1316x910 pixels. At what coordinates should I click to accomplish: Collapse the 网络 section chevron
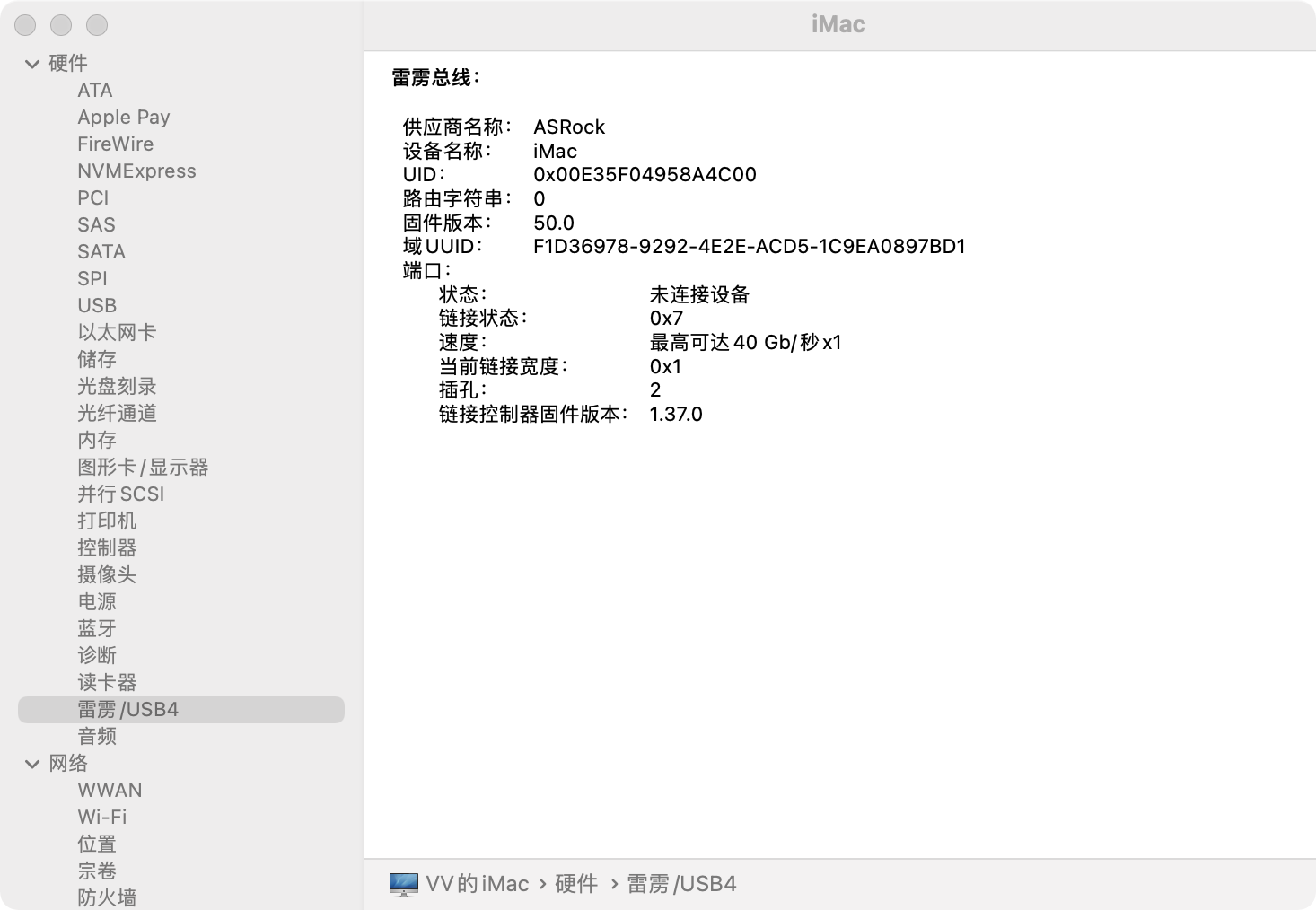[33, 764]
